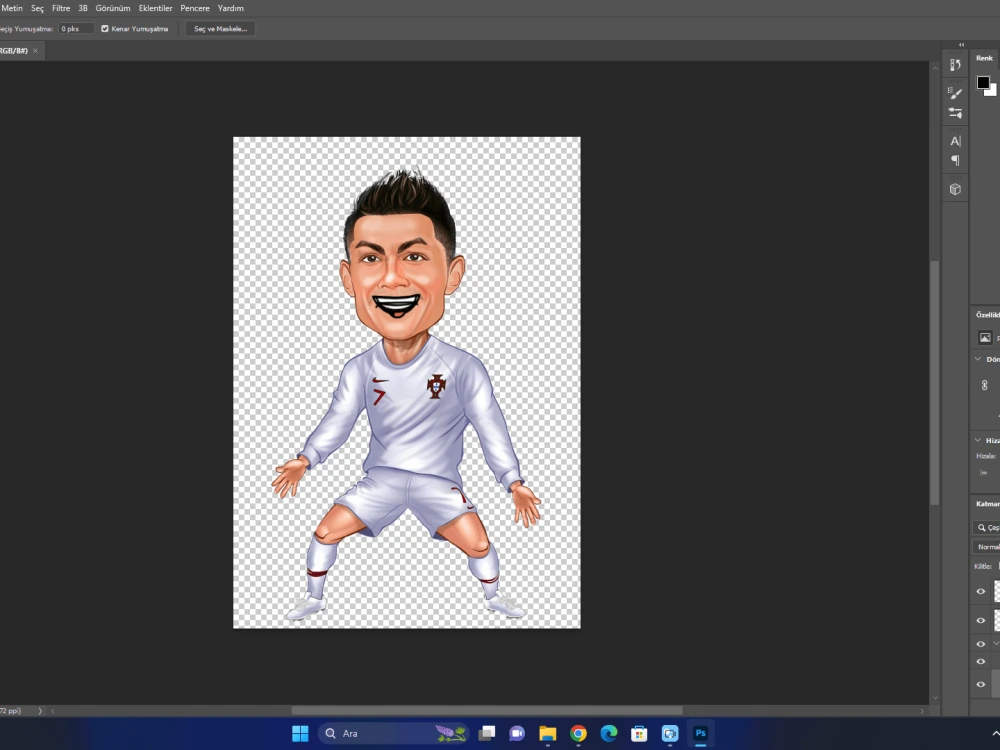The height and width of the screenshot is (750, 1000).
Task: Open the Brushes panel icon with sliders
Action: [x=955, y=113]
